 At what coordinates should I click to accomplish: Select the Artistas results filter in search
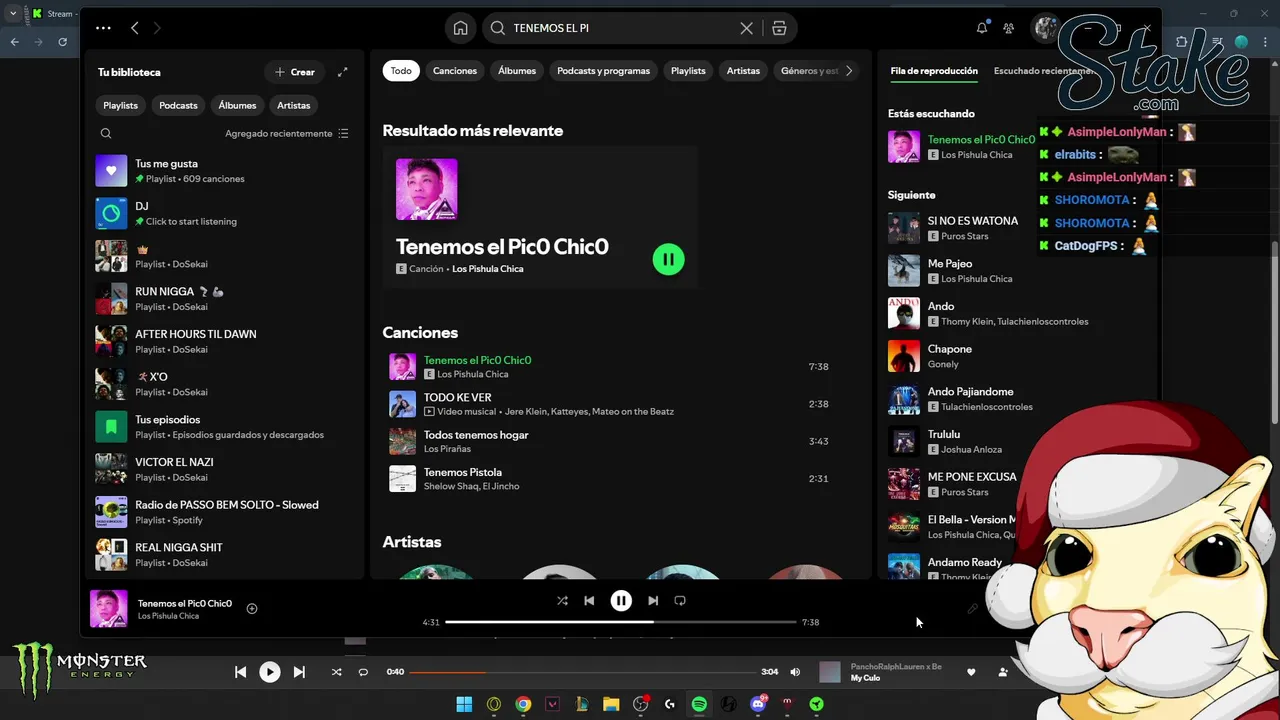(743, 71)
